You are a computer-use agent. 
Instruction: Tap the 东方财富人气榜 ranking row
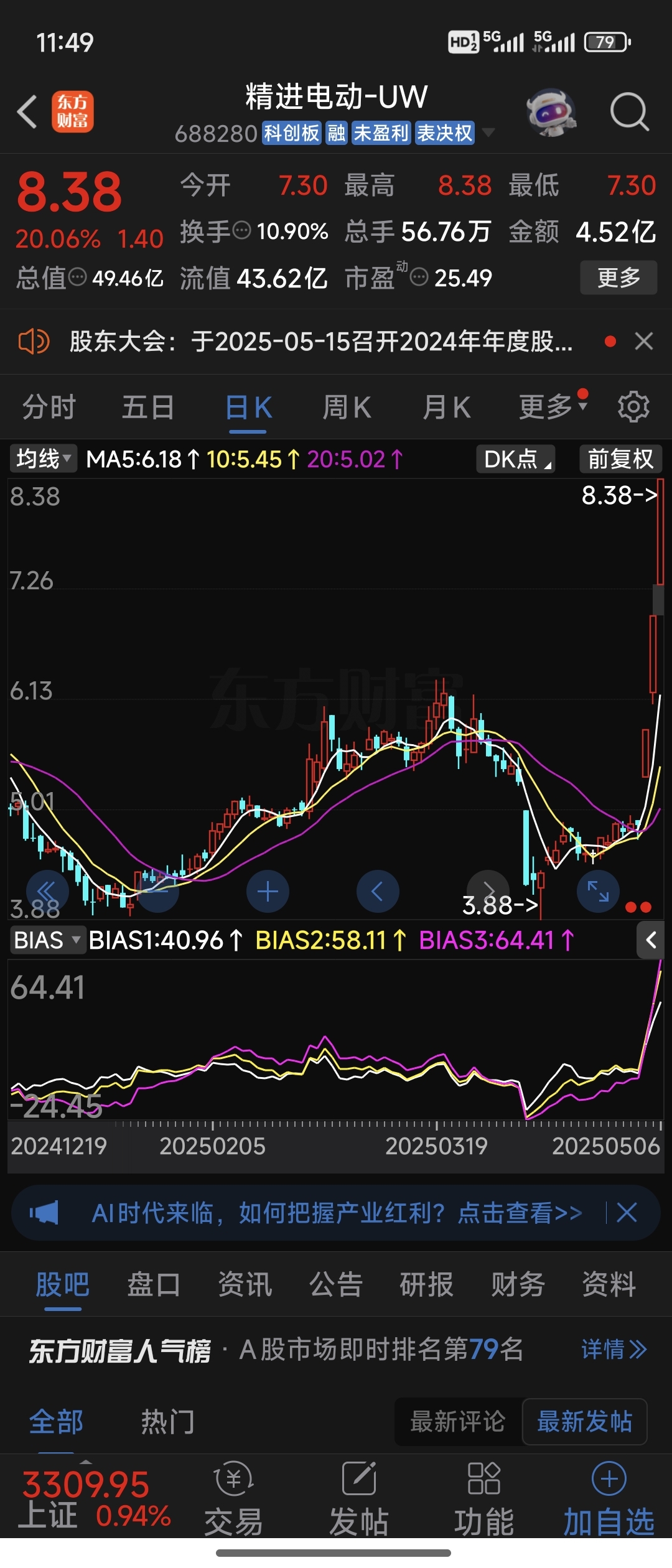tap(336, 1350)
